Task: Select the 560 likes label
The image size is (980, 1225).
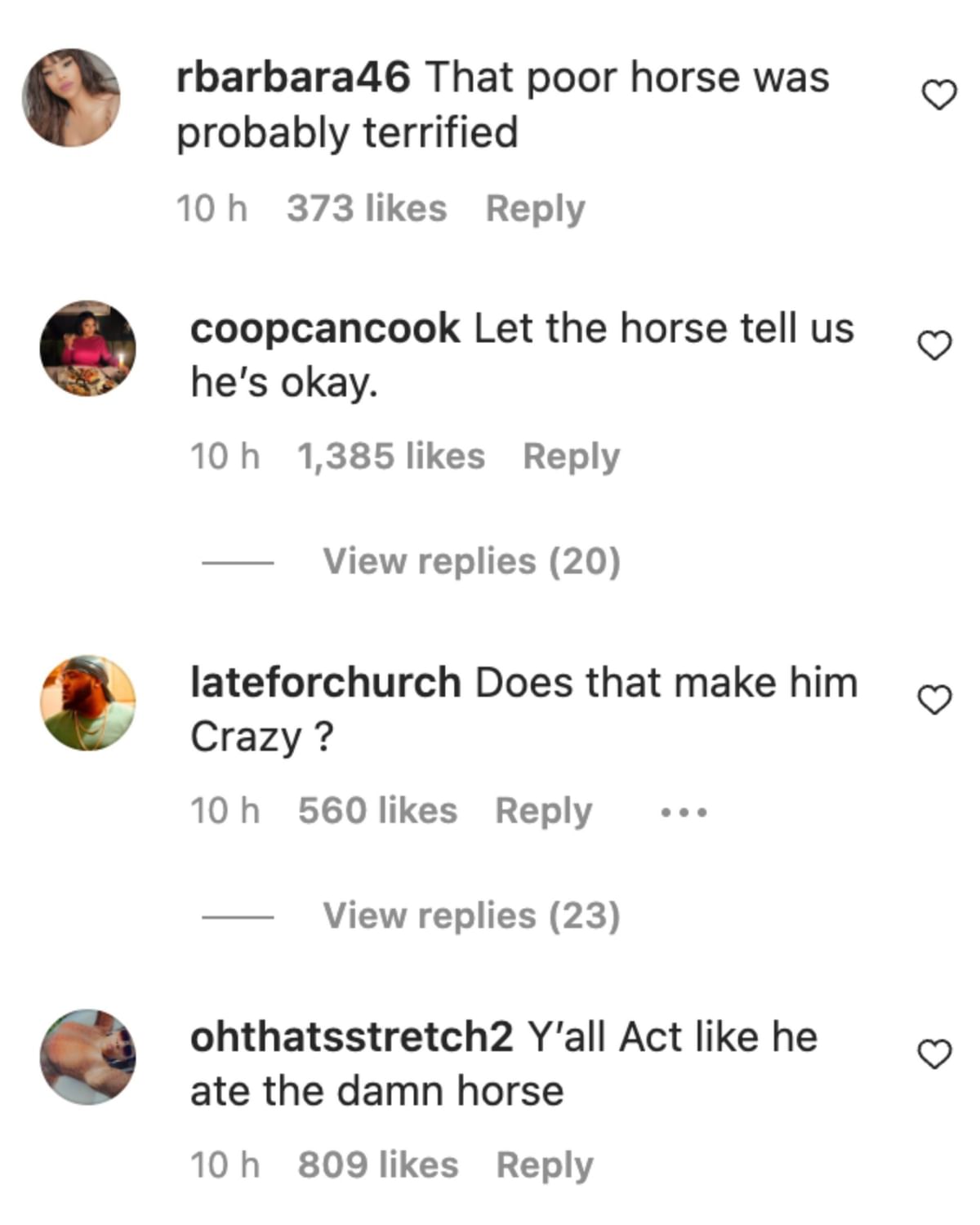Action: 378,810
